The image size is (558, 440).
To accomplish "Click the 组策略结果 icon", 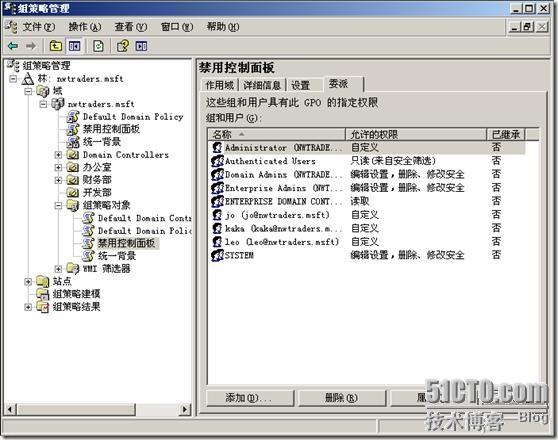I will point(43,307).
